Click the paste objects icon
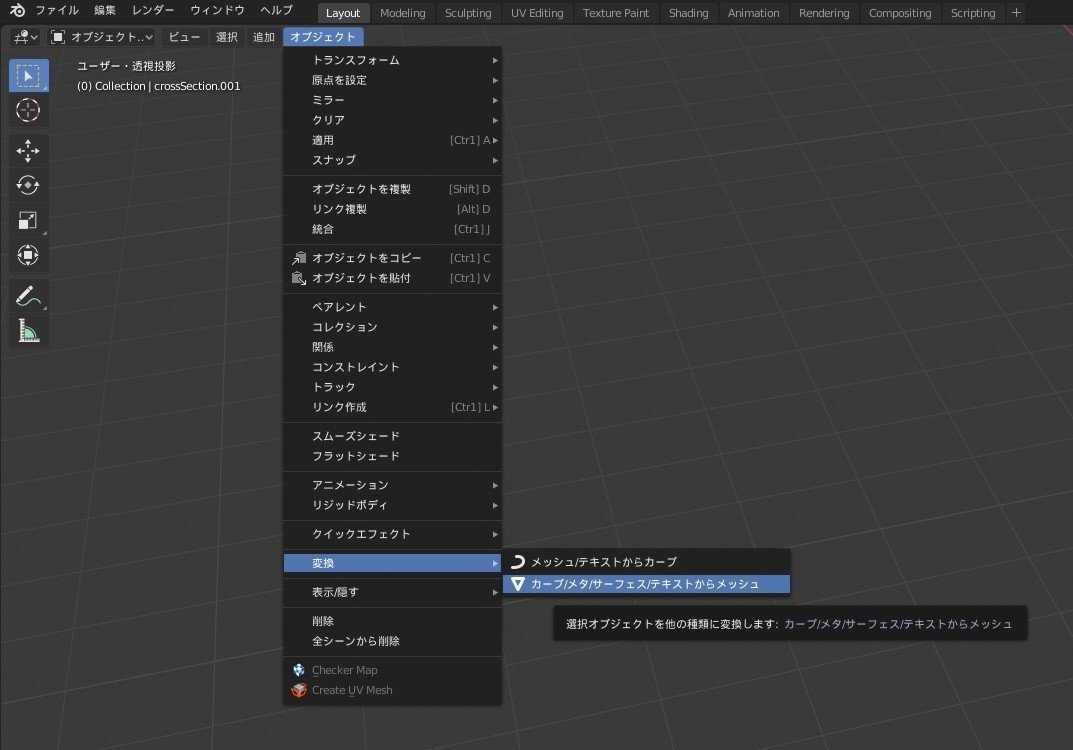 299,278
